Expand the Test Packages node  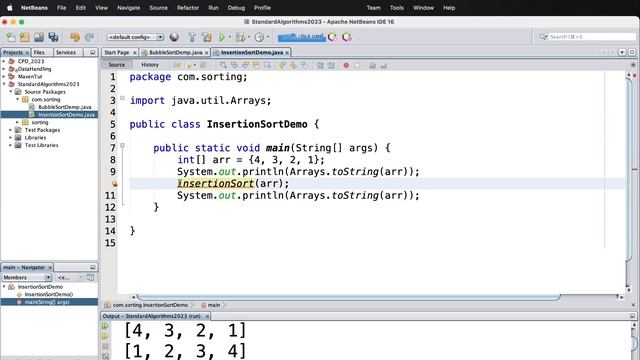point(11,130)
